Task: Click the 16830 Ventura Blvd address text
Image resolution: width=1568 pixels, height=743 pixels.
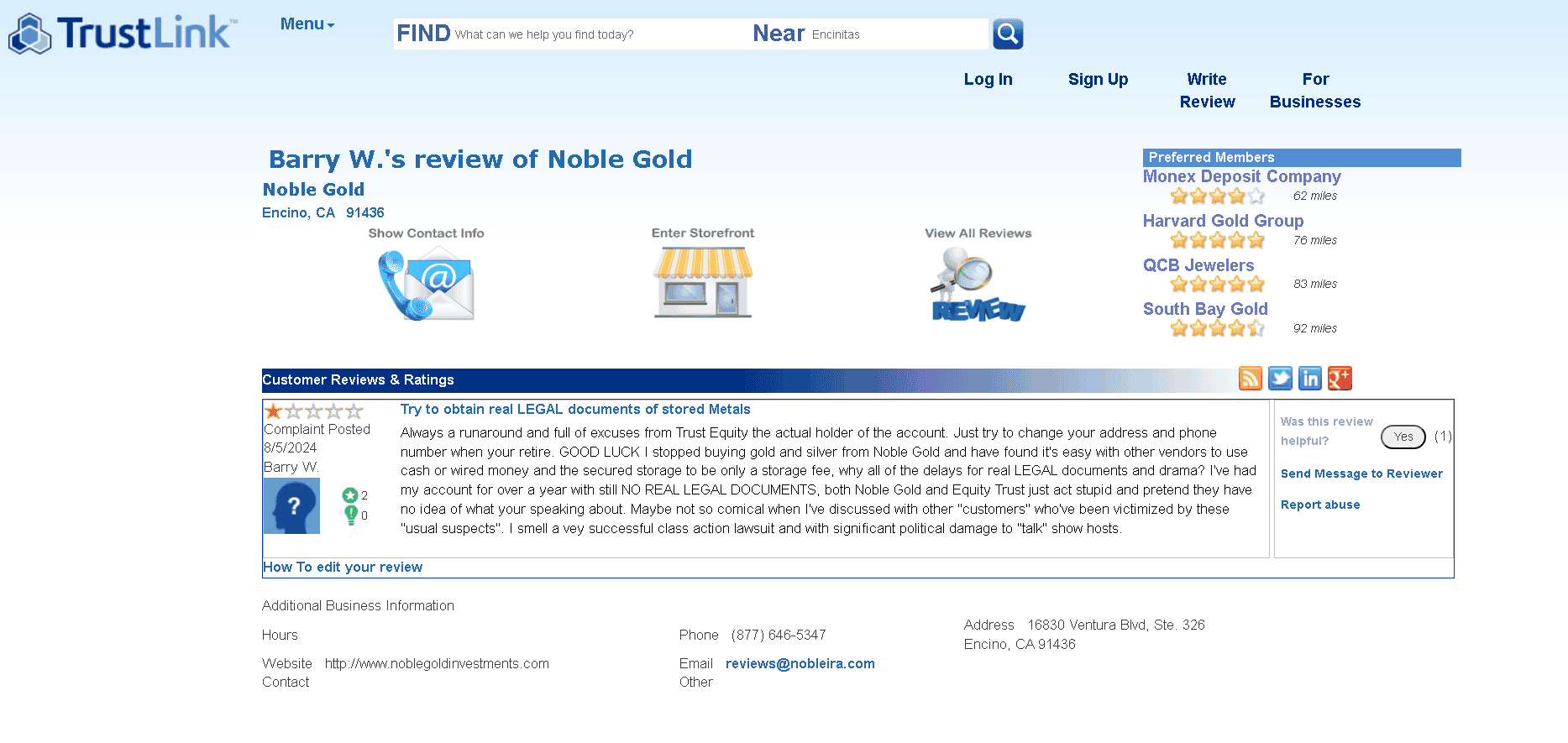Action: pyautogui.click(x=1116, y=625)
